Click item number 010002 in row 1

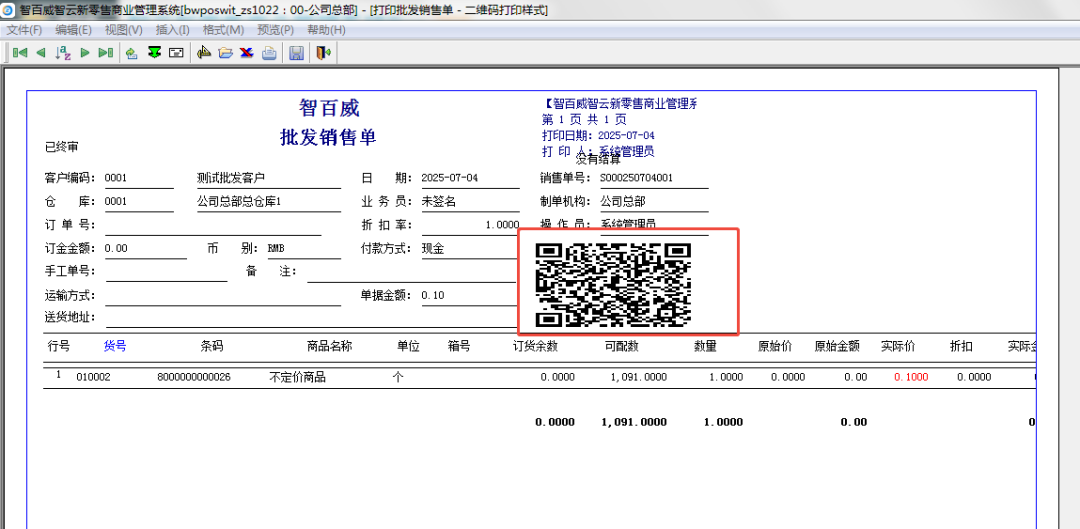[x=94, y=377]
